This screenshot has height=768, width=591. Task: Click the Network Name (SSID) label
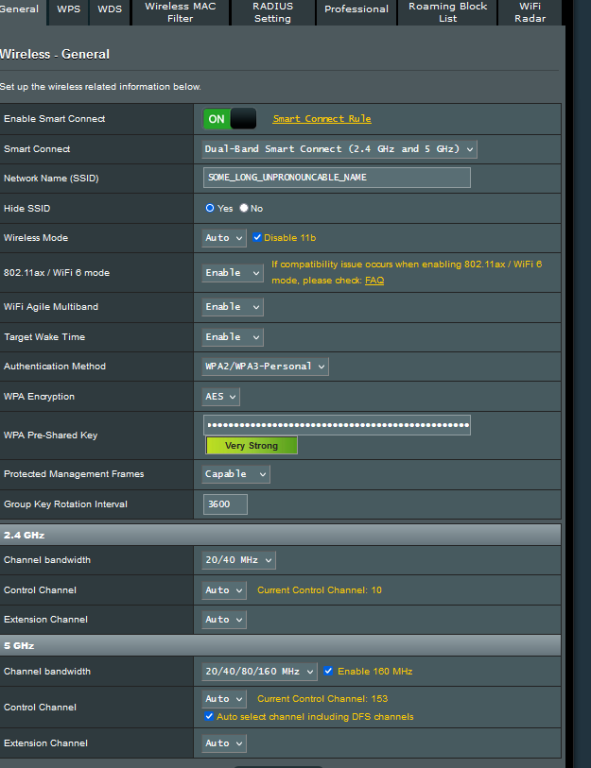pyautogui.click(x=51, y=178)
